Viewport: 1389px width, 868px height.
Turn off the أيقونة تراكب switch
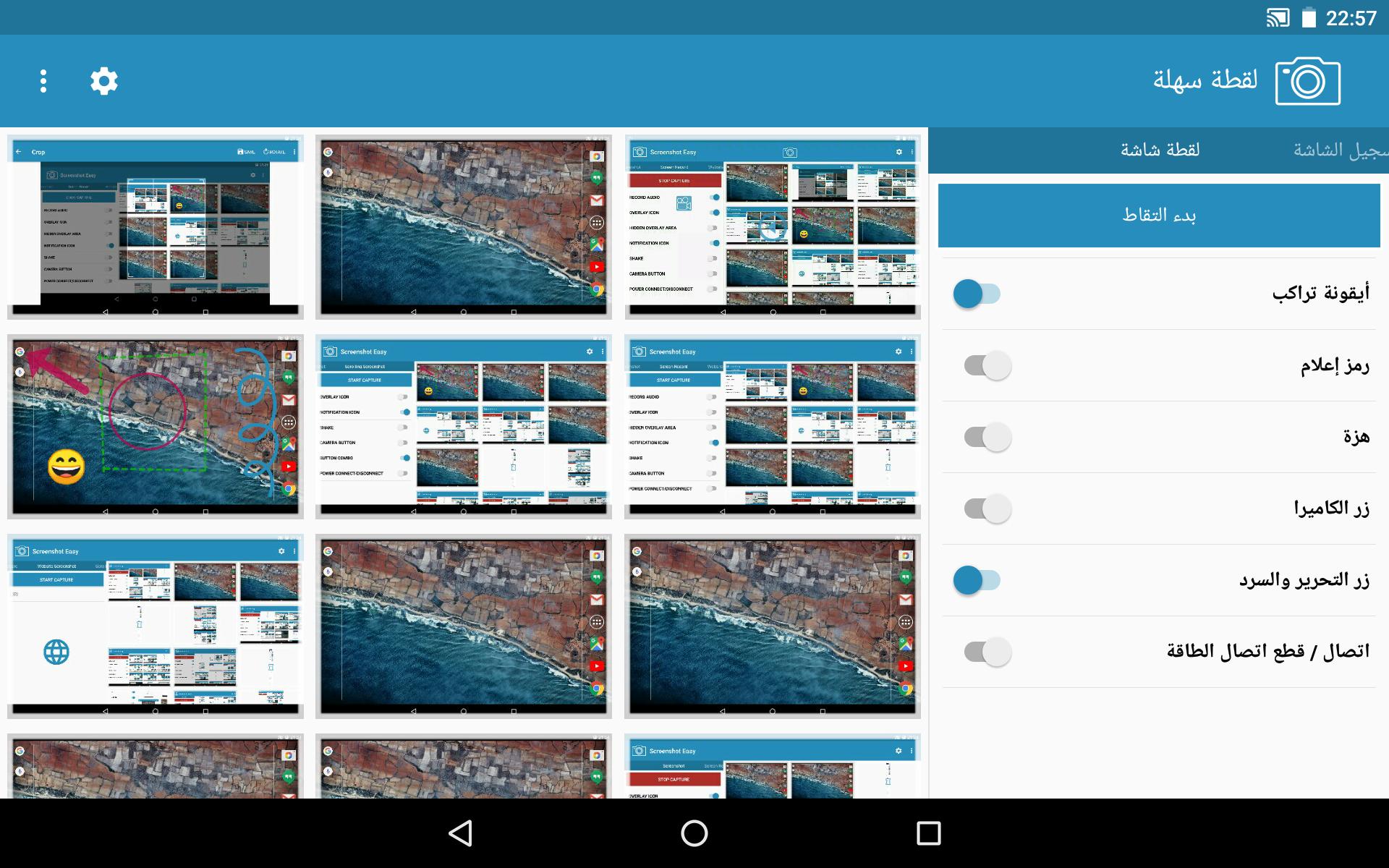pyautogui.click(x=977, y=294)
